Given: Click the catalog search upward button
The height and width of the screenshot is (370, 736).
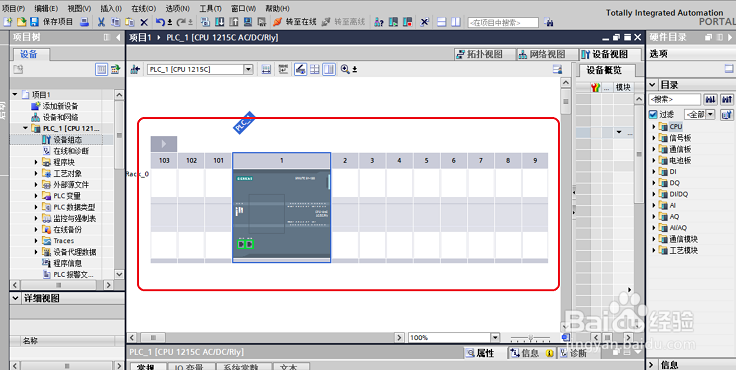Looking at the screenshot, I should [x=727, y=100].
